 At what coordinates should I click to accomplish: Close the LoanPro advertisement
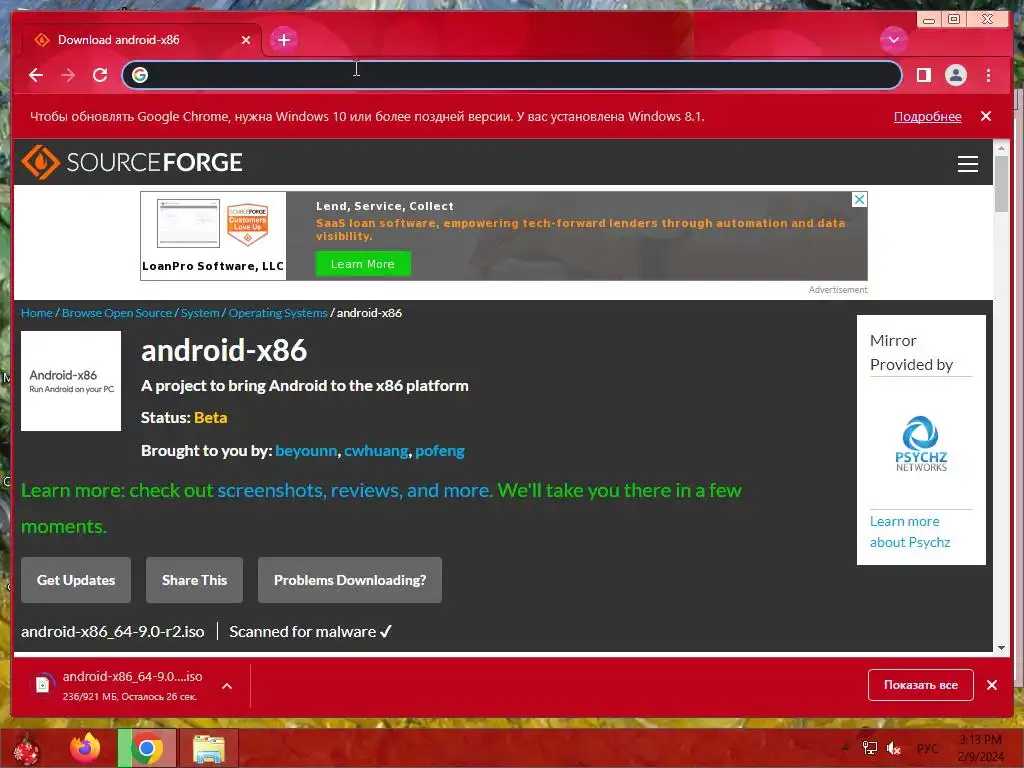point(859,199)
